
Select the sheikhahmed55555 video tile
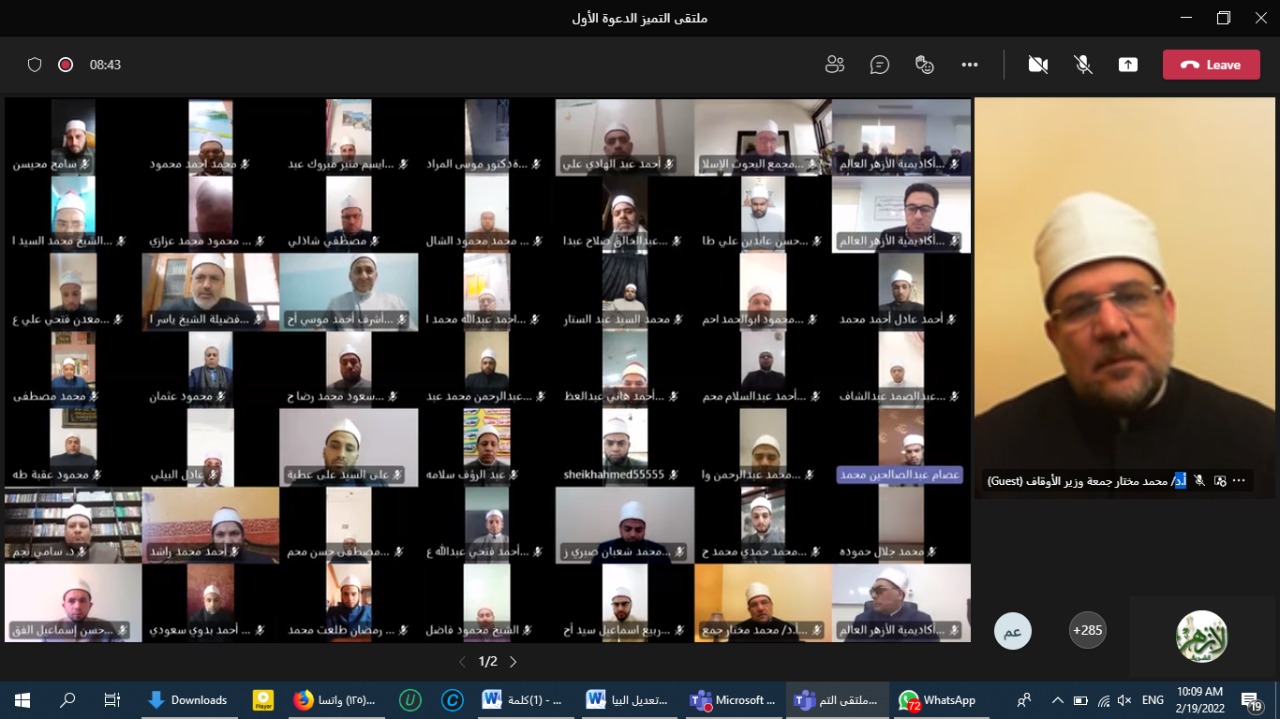point(624,447)
